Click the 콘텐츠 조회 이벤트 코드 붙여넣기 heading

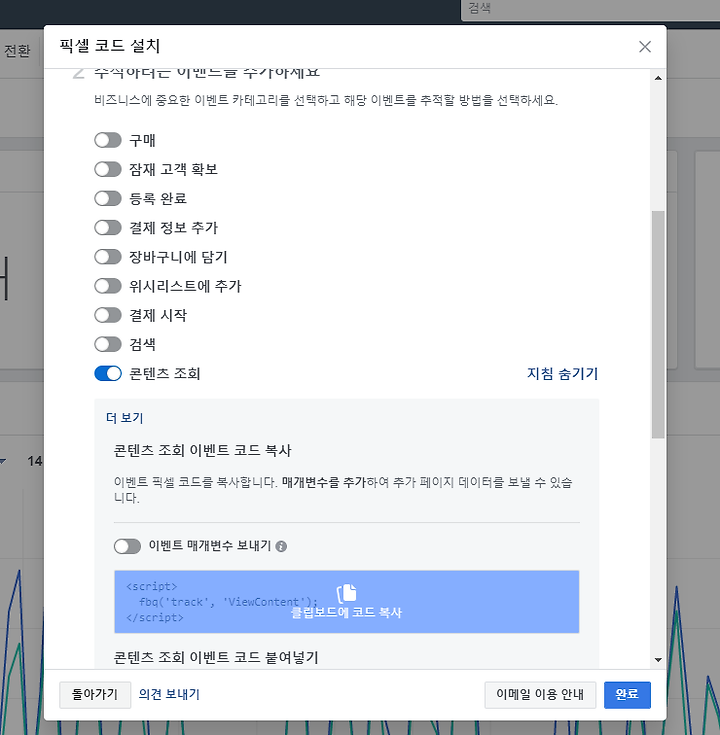click(216, 658)
